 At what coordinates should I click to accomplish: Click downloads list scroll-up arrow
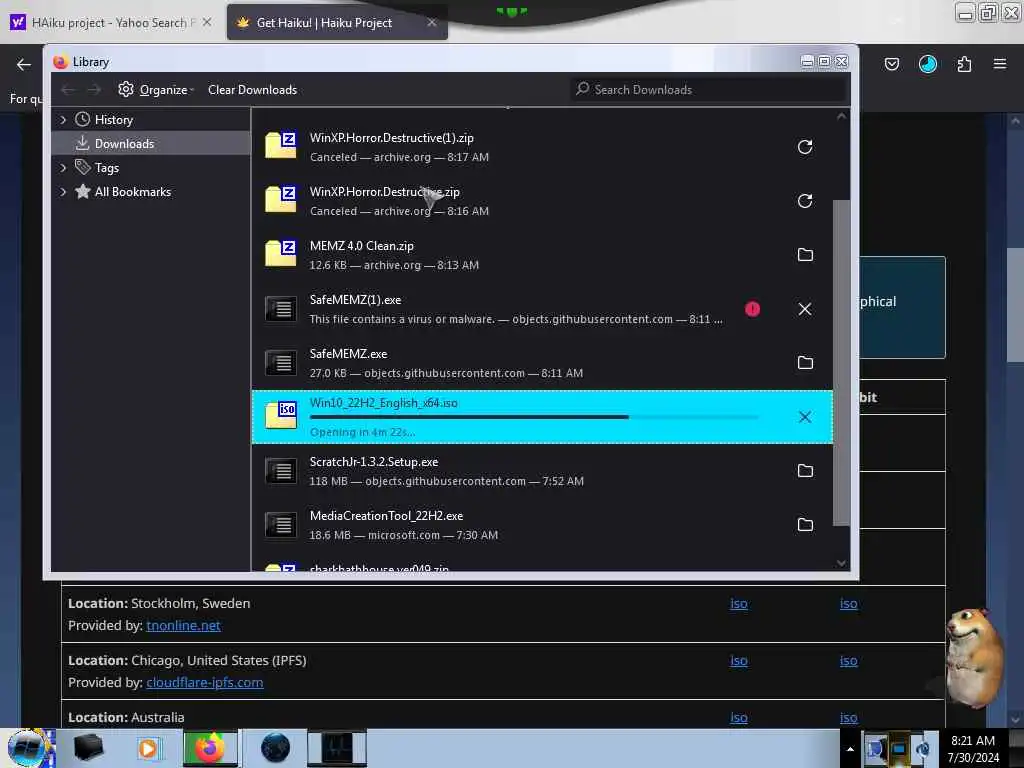841,116
